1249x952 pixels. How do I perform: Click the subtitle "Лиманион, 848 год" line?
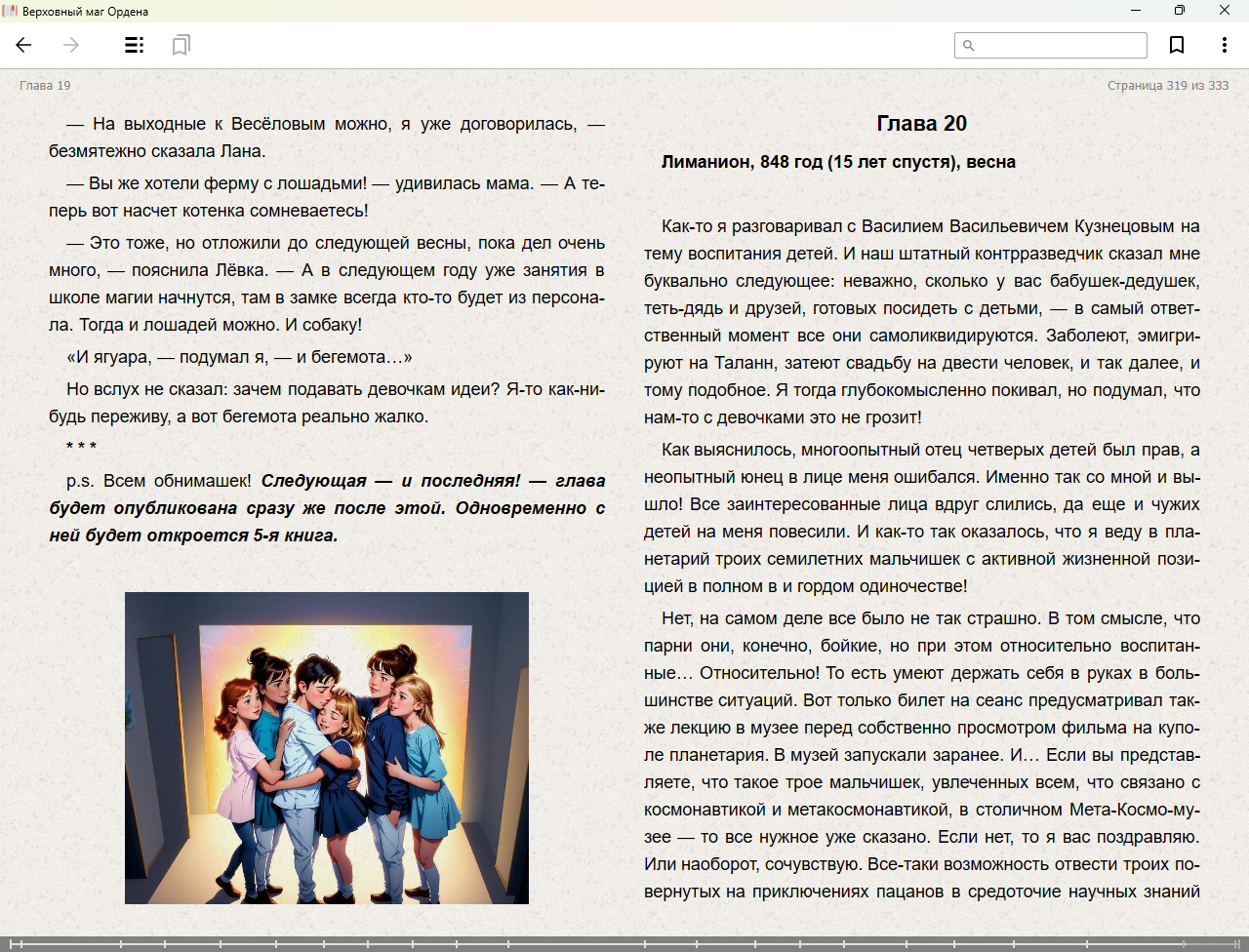pyautogui.click(x=838, y=162)
